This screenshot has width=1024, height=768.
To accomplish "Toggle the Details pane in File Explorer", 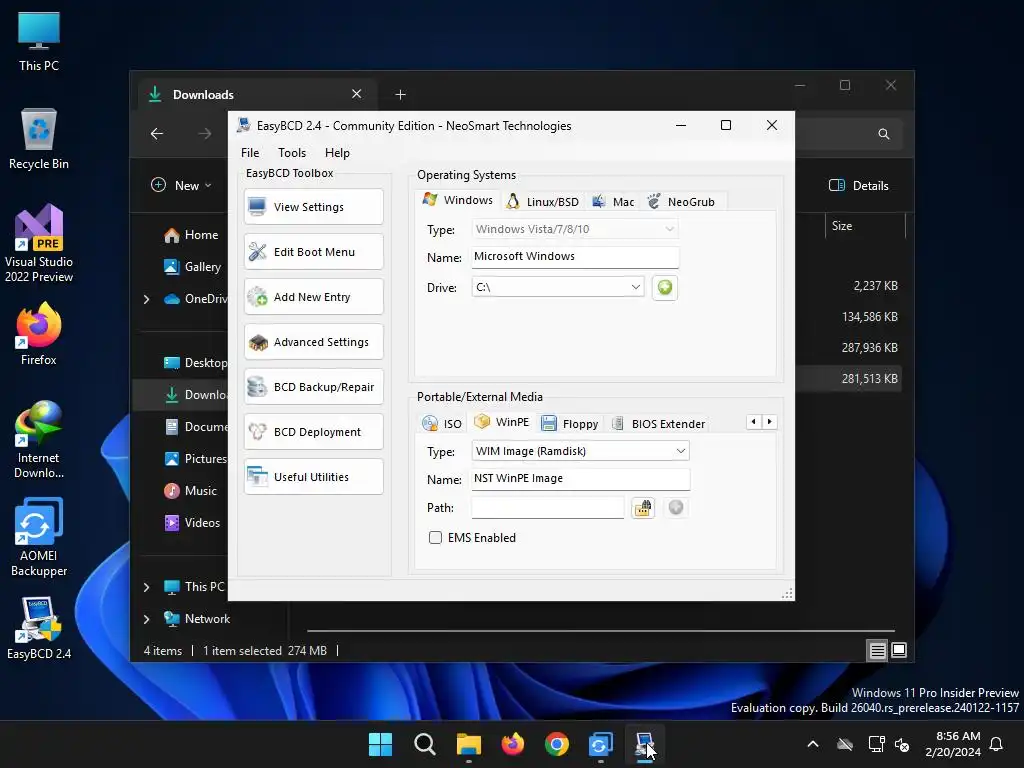I will pos(859,185).
